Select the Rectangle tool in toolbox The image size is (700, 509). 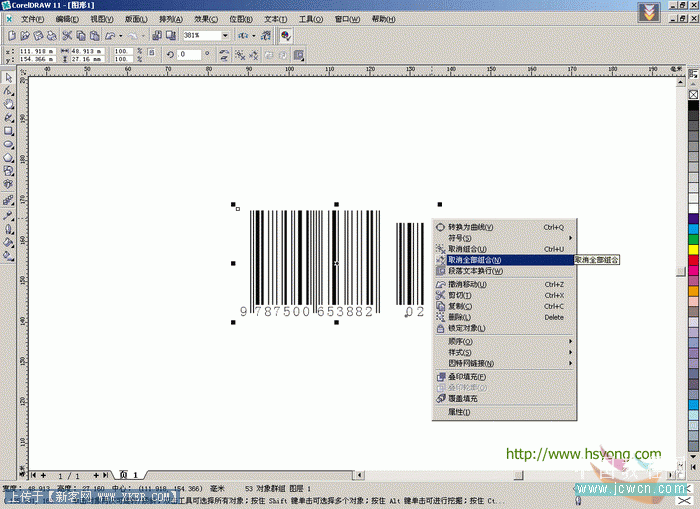pyautogui.click(x=9, y=130)
